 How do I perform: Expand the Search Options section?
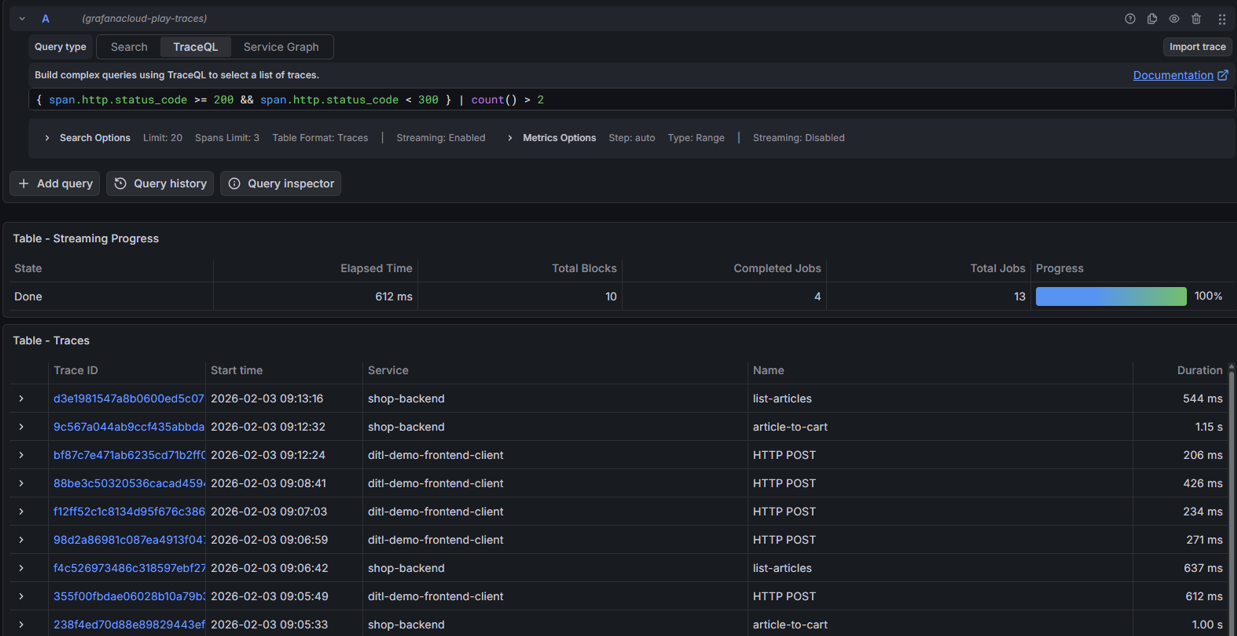(x=47, y=138)
